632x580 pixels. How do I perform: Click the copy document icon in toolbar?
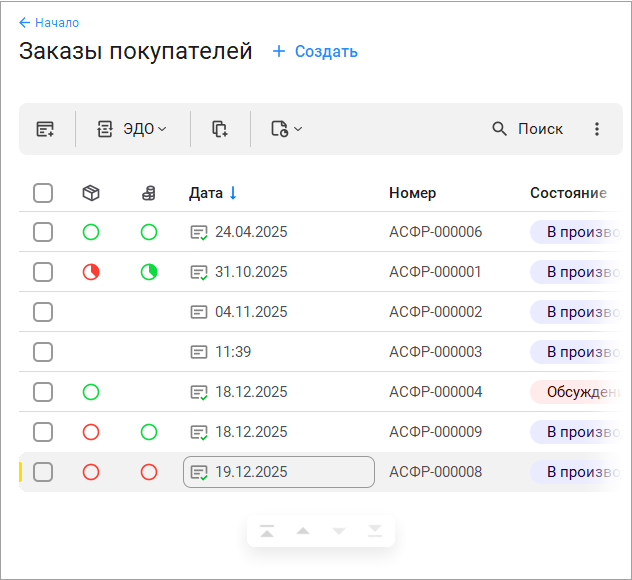[220, 129]
